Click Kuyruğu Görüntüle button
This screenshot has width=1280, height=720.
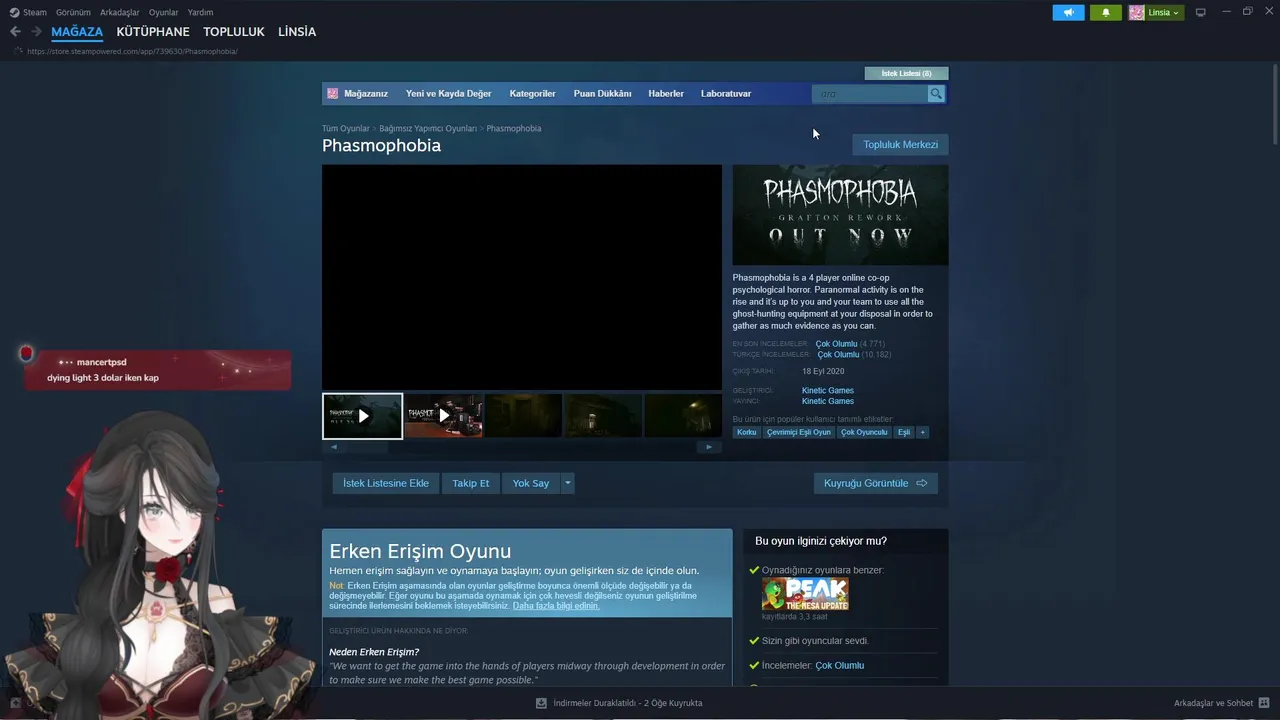[x=875, y=483]
